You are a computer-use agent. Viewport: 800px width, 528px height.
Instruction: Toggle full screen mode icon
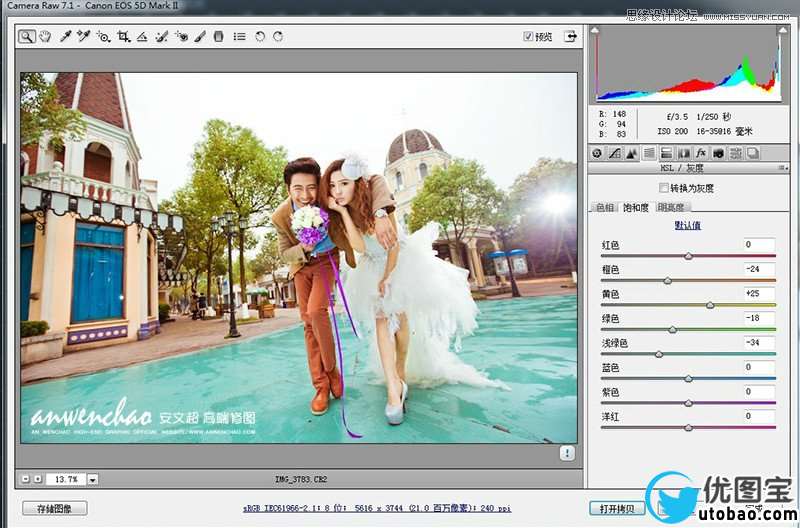570,36
